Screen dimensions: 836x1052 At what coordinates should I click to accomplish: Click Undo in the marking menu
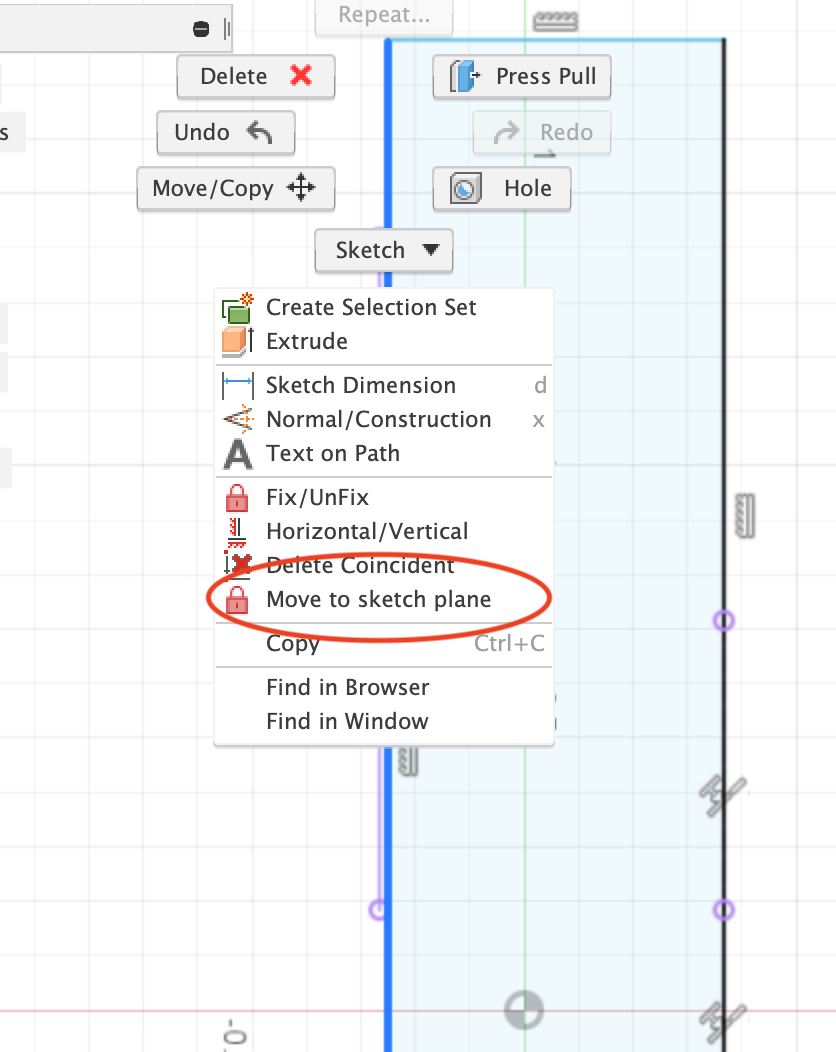[x=225, y=132]
